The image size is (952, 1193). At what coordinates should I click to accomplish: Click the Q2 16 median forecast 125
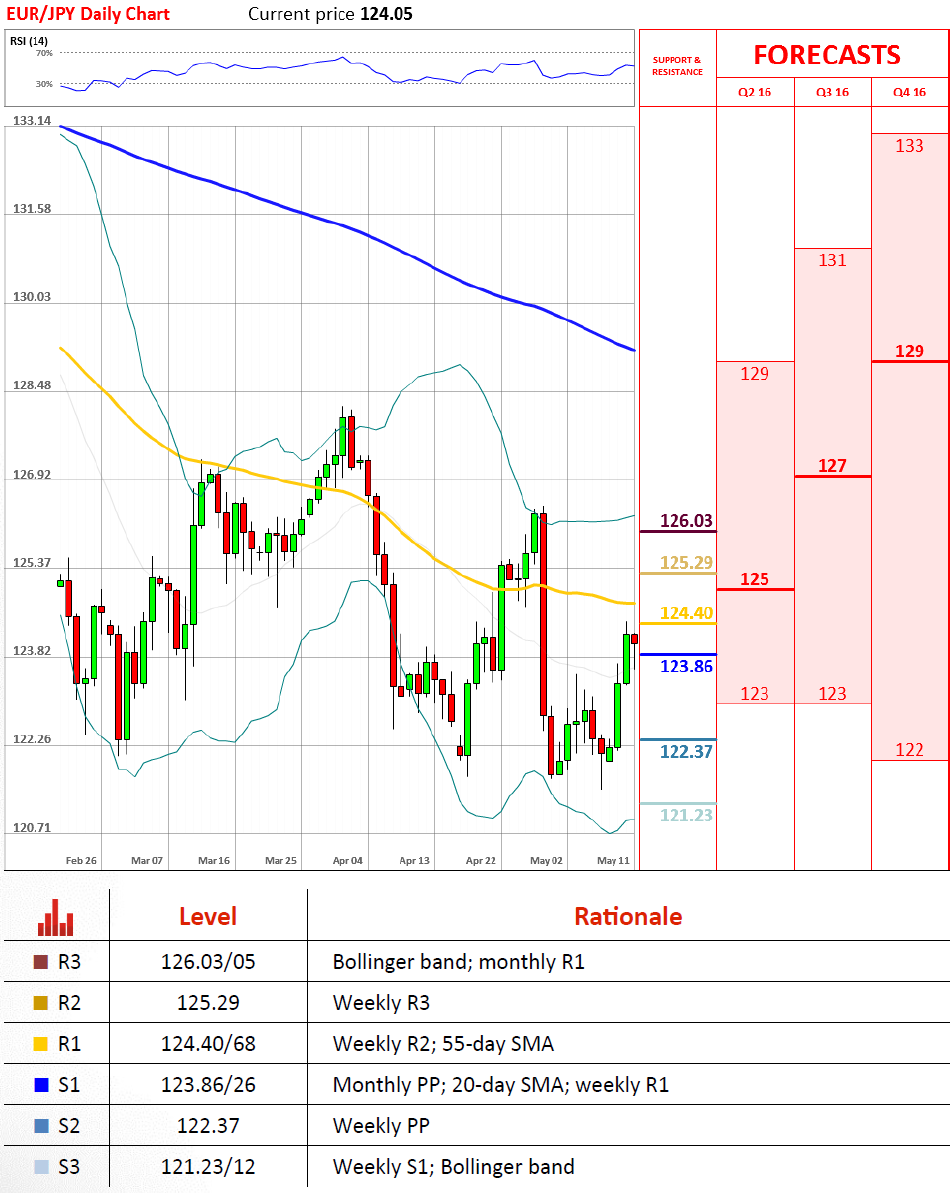[x=755, y=580]
